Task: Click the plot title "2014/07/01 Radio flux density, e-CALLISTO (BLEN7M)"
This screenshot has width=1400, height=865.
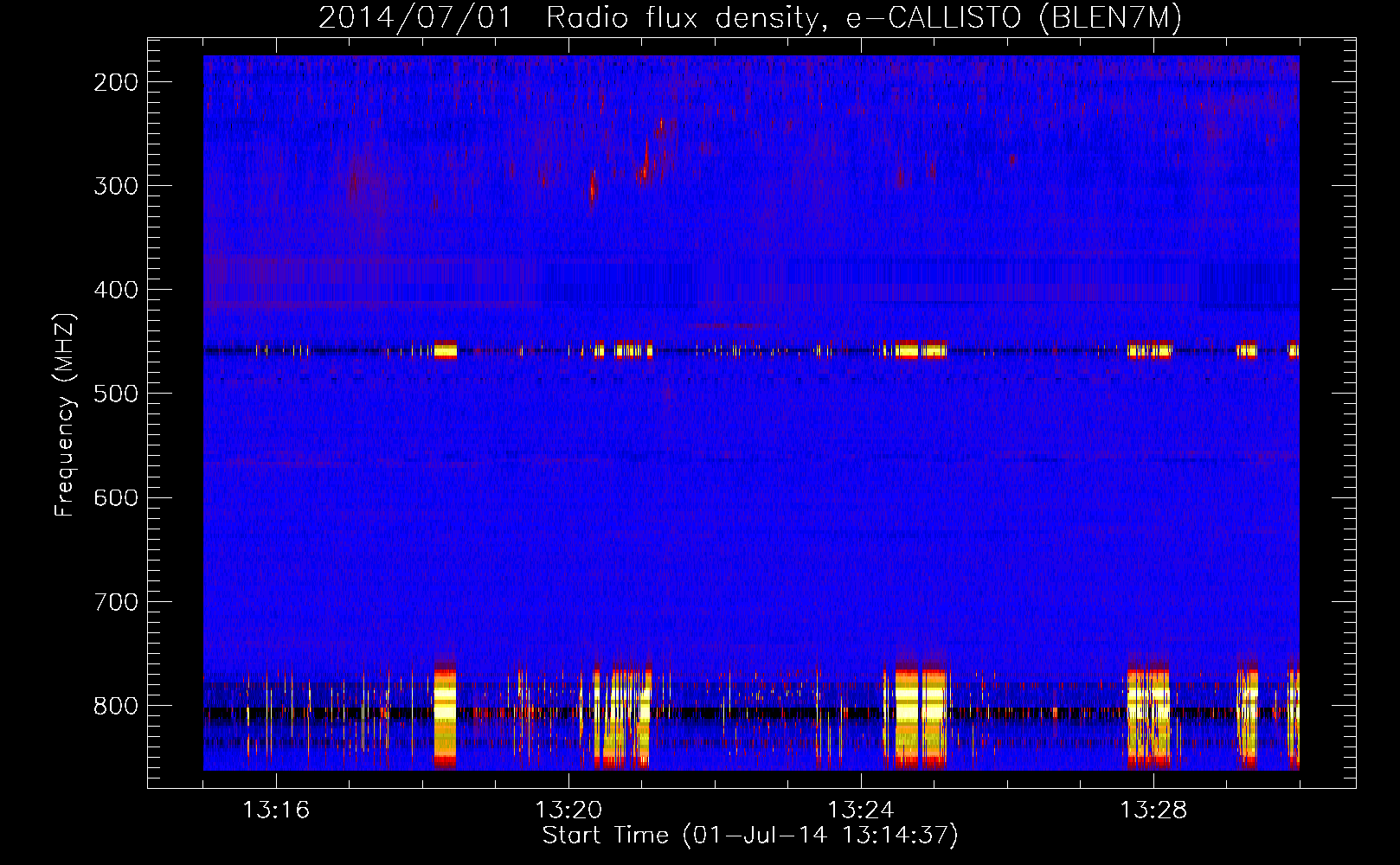Action: click(750, 17)
